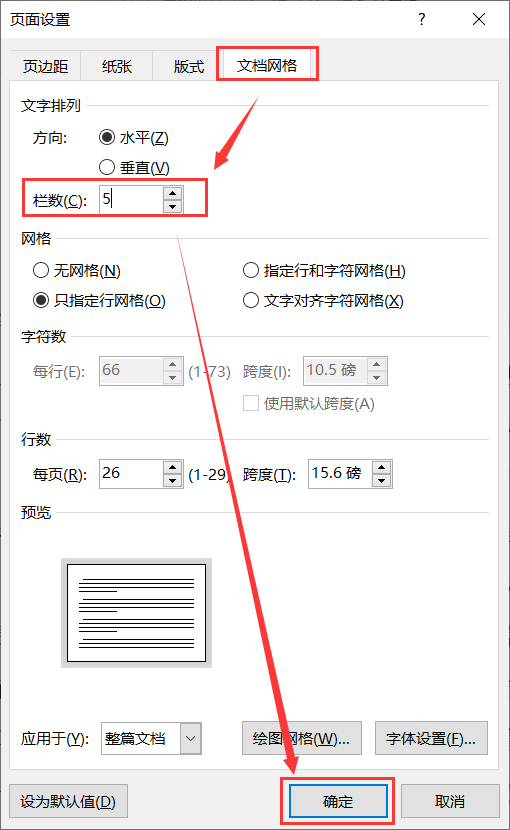The height and width of the screenshot is (830, 510).
Task: Switch to the 版式 tab
Action: (x=189, y=66)
